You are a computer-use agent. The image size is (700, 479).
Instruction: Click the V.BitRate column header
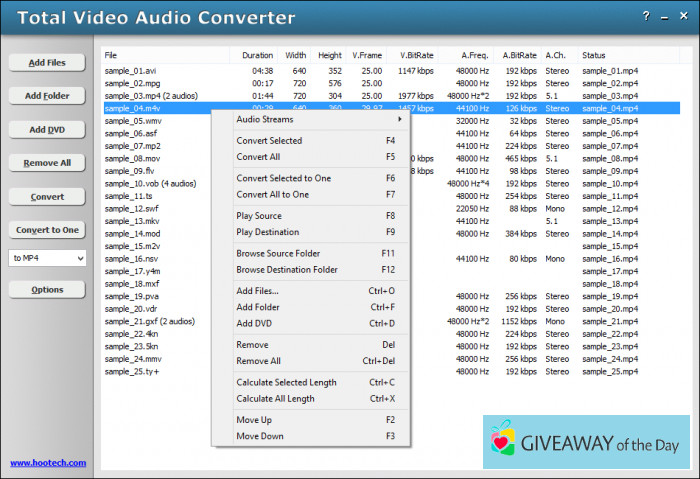point(416,55)
